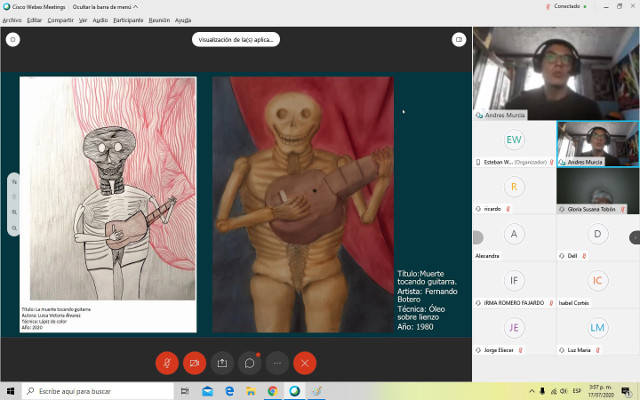Click 'Año: 1980' caption text
Image resolution: width=640 pixels, height=400 pixels.
click(x=415, y=327)
